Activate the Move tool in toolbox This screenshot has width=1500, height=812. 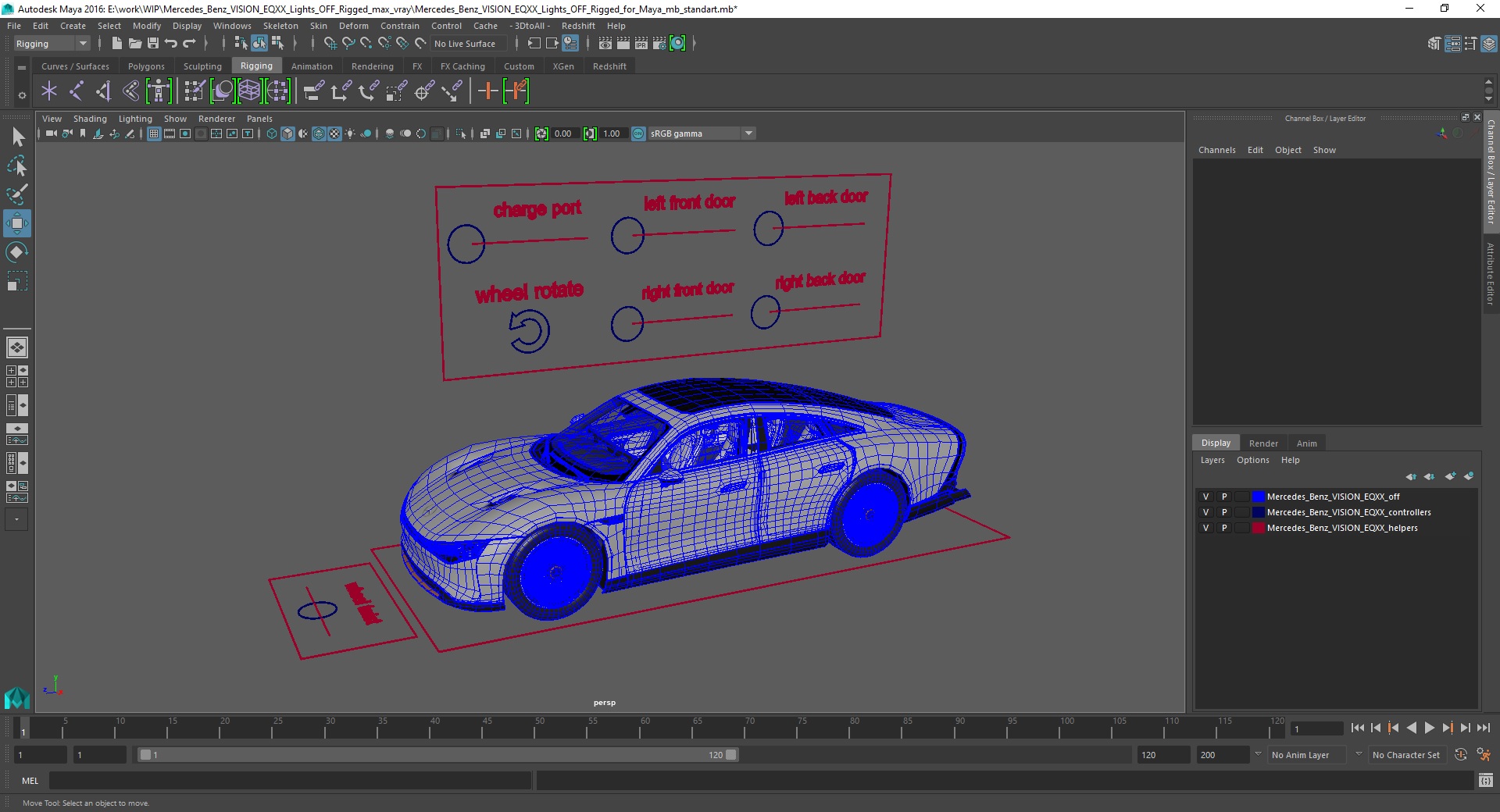(17, 223)
